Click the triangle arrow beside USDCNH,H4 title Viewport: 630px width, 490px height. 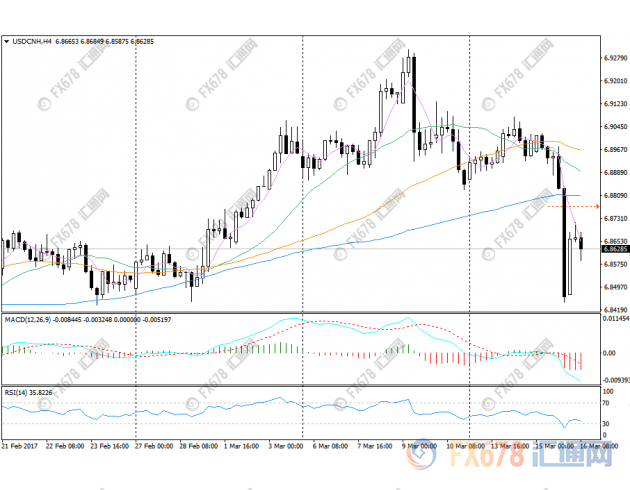[7, 41]
